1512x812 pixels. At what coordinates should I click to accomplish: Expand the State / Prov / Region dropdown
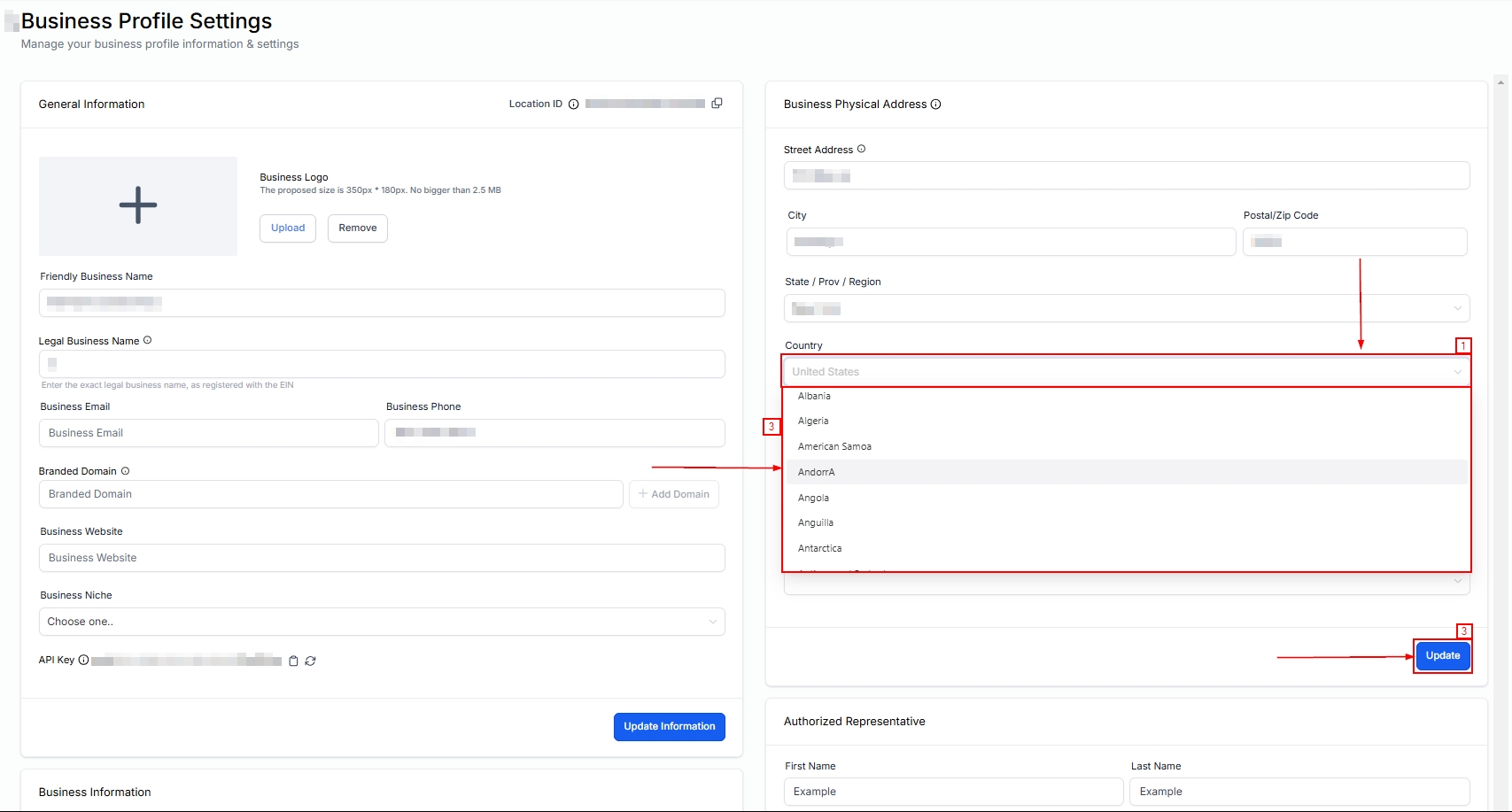pyautogui.click(x=1126, y=308)
